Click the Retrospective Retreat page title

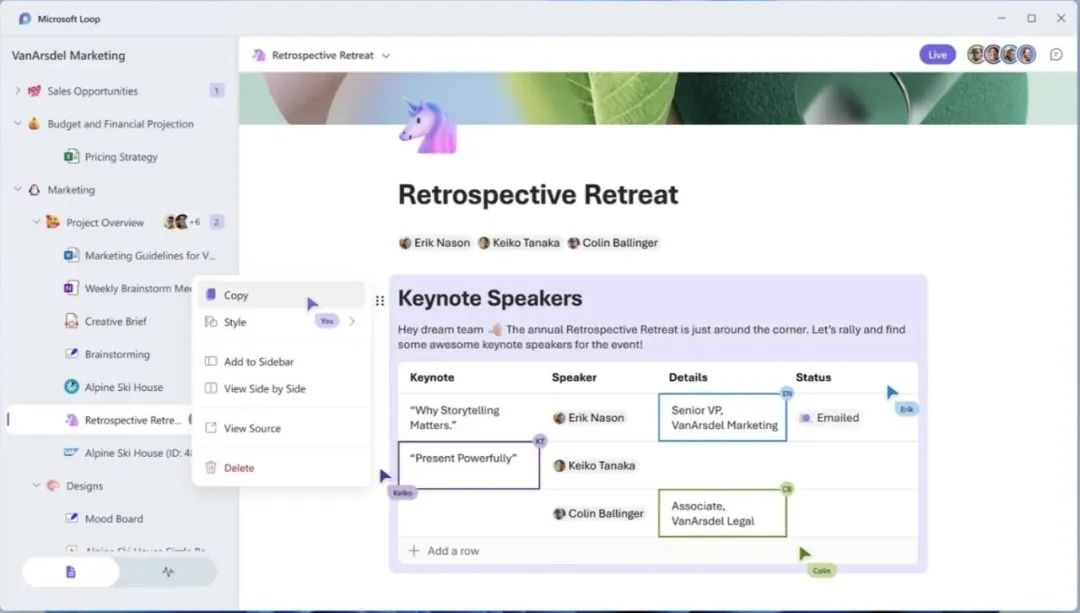538,195
